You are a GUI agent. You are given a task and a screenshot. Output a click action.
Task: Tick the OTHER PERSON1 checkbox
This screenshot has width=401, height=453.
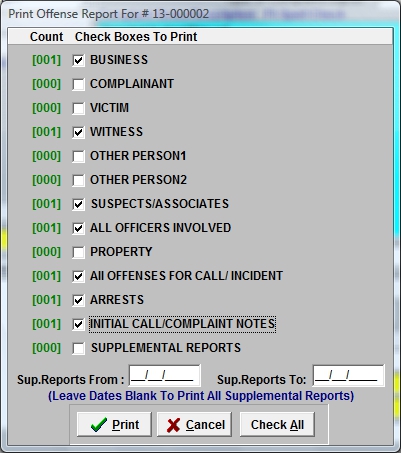point(78,156)
